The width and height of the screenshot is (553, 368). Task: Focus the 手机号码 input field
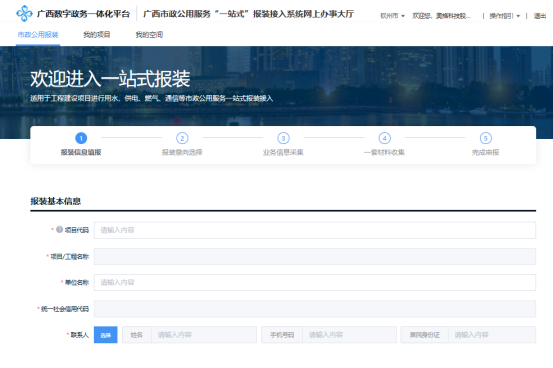(349, 335)
